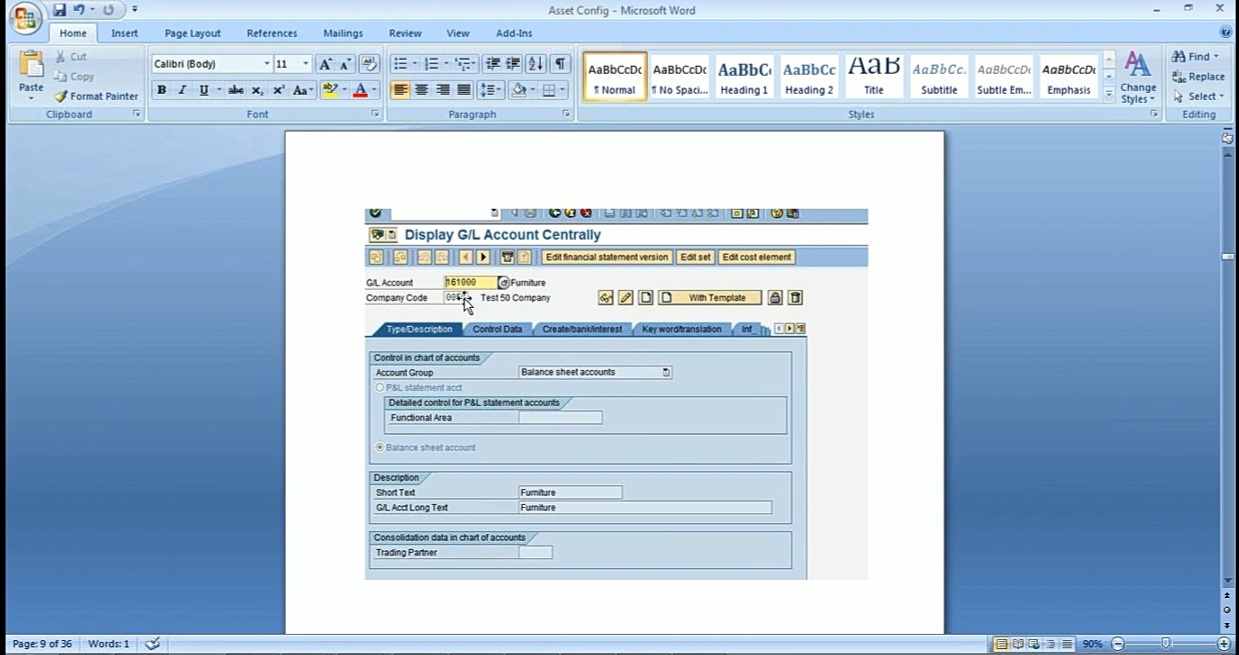Check proofing errors in status bar
Viewport: 1239px width, 655px height.
click(x=152, y=644)
